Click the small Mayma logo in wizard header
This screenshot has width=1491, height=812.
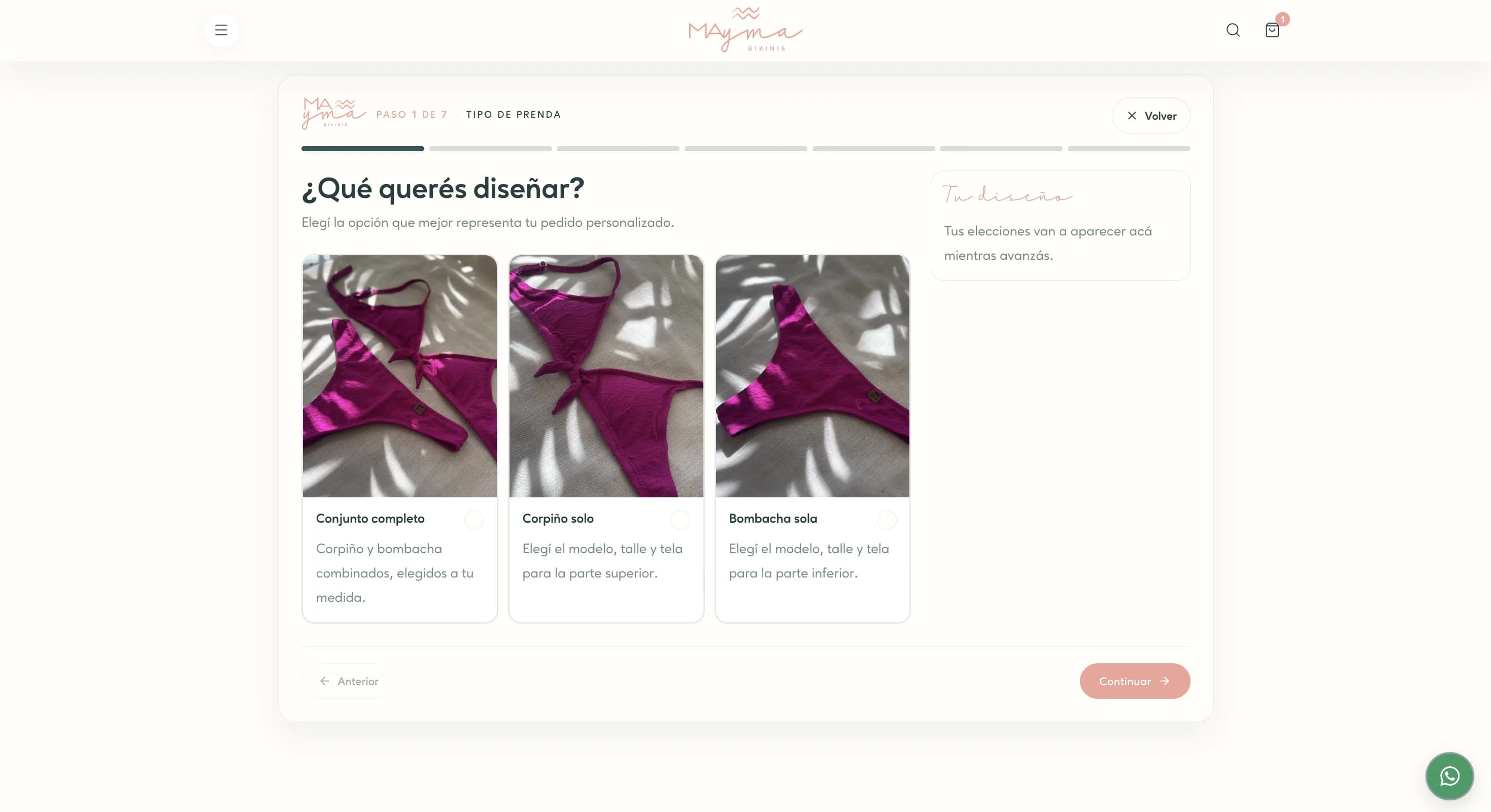coord(334,114)
